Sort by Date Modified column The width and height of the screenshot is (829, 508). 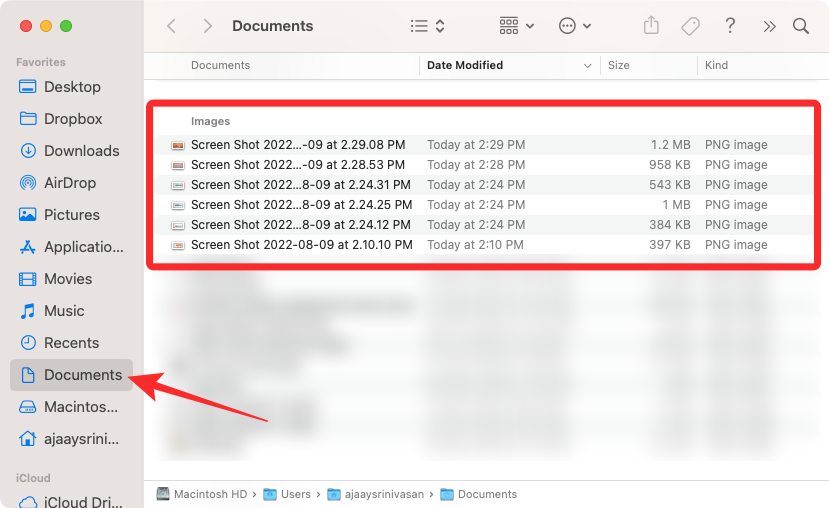click(x=465, y=66)
